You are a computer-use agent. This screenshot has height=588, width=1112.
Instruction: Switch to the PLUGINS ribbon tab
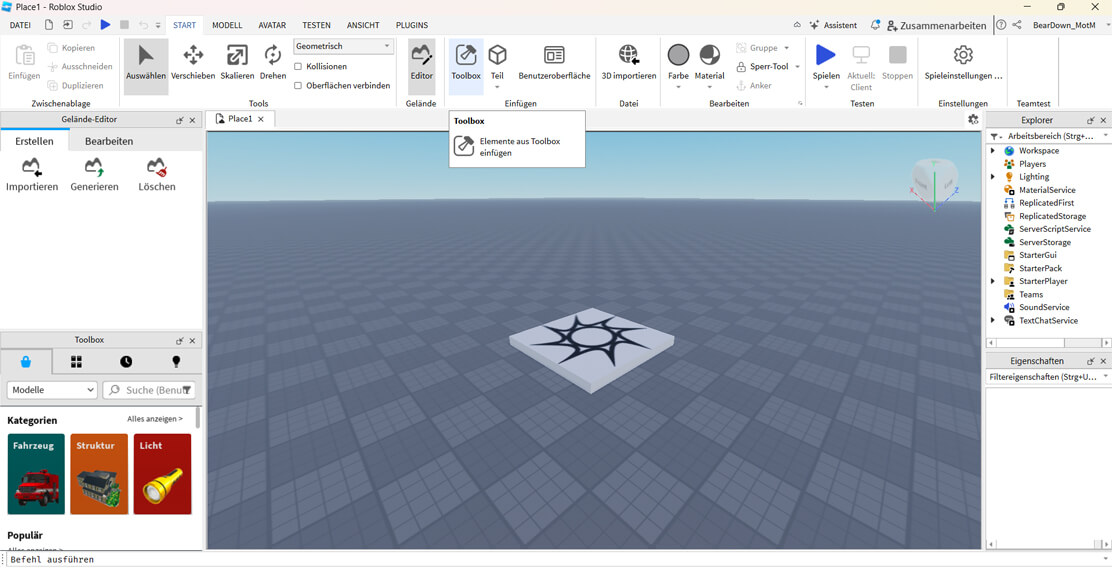412,25
